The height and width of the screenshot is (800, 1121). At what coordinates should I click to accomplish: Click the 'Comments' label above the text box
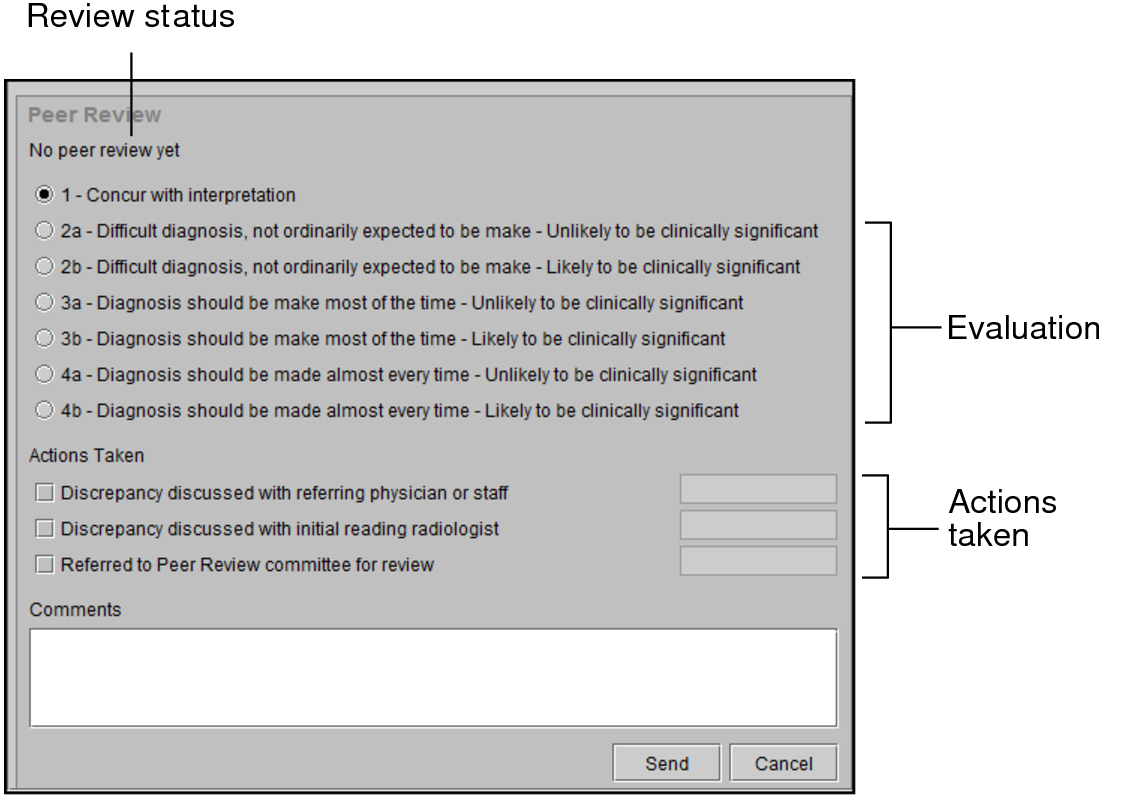click(75, 609)
